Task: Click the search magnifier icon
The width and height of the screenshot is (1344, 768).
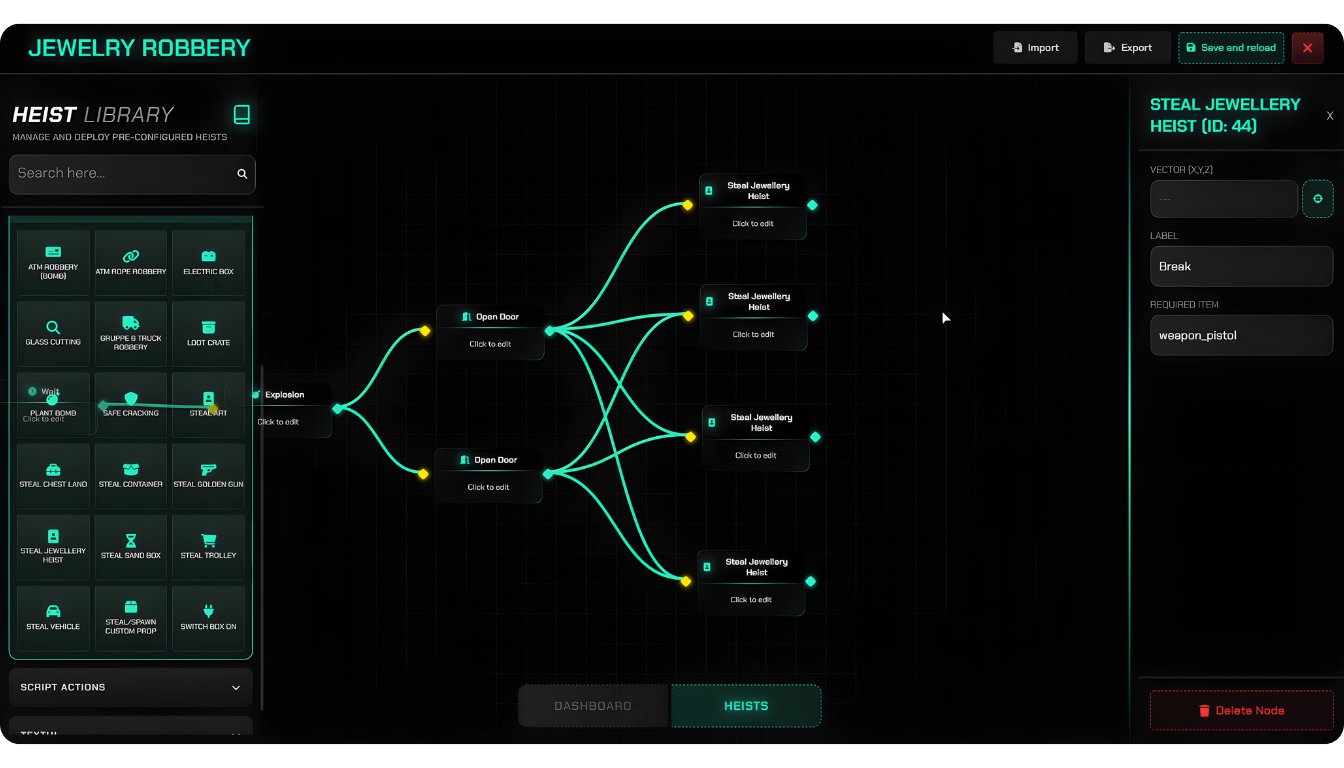Action: [242, 174]
